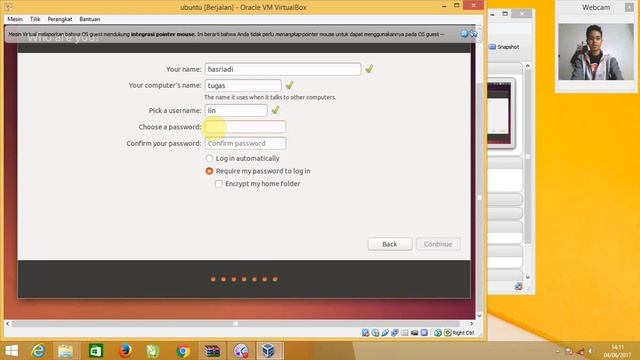Image resolution: width=640 pixels, height=360 pixels.
Task: Click the VM view scroll-right arrow
Action: (471, 324)
